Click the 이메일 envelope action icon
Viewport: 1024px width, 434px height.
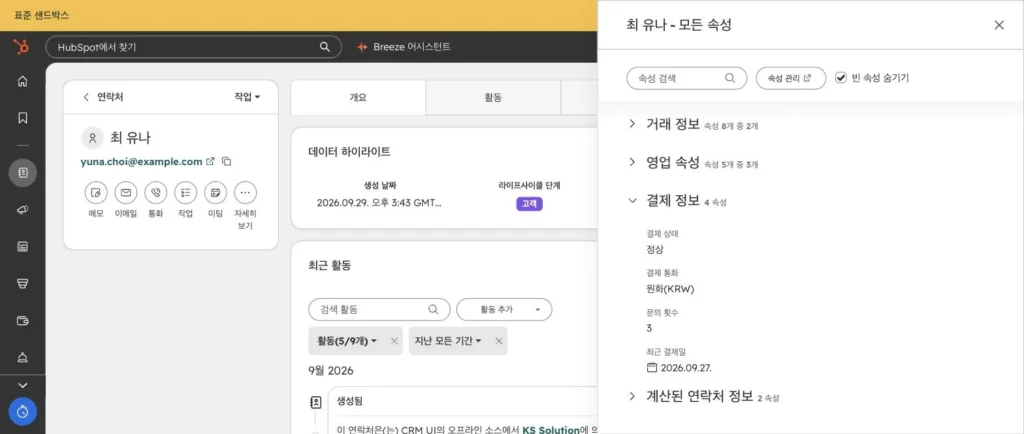tap(126, 193)
